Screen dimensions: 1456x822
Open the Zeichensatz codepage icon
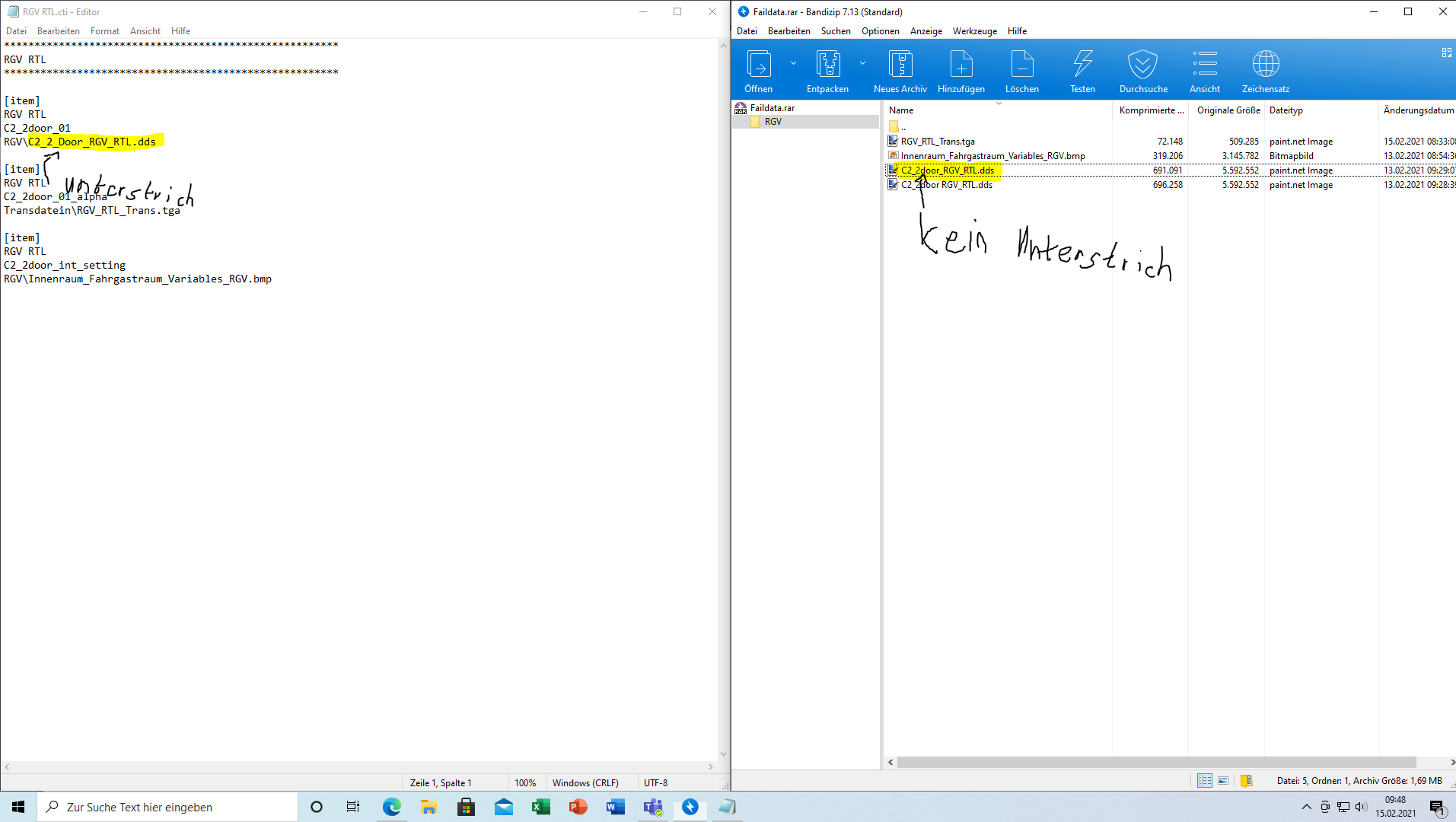[1265, 65]
